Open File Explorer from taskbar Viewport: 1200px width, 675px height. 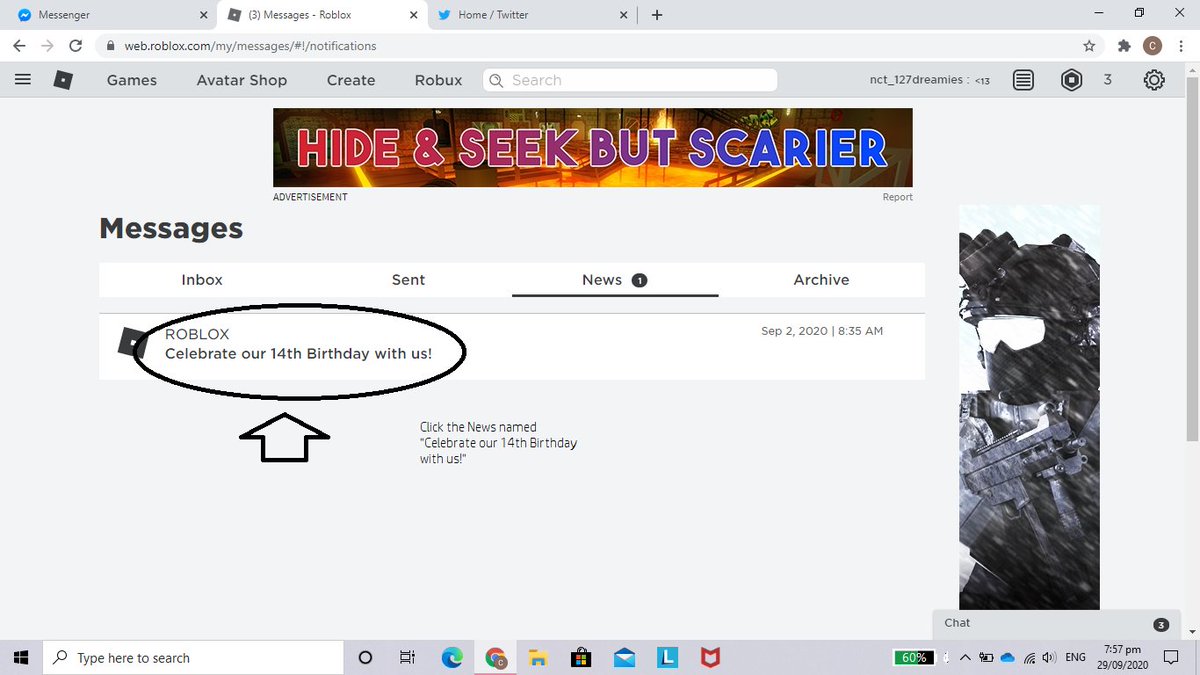click(x=538, y=657)
